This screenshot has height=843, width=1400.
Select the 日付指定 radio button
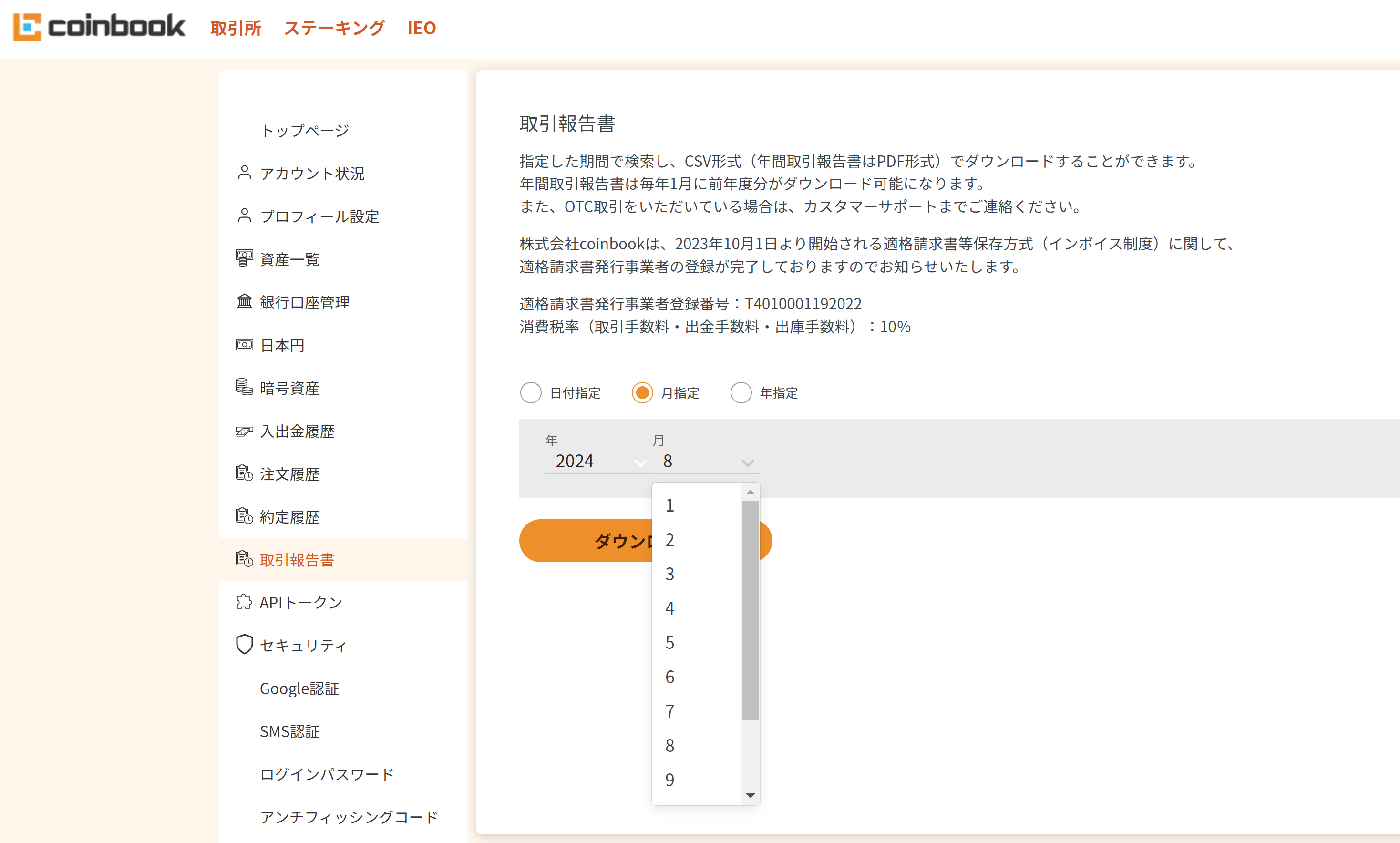[530, 392]
